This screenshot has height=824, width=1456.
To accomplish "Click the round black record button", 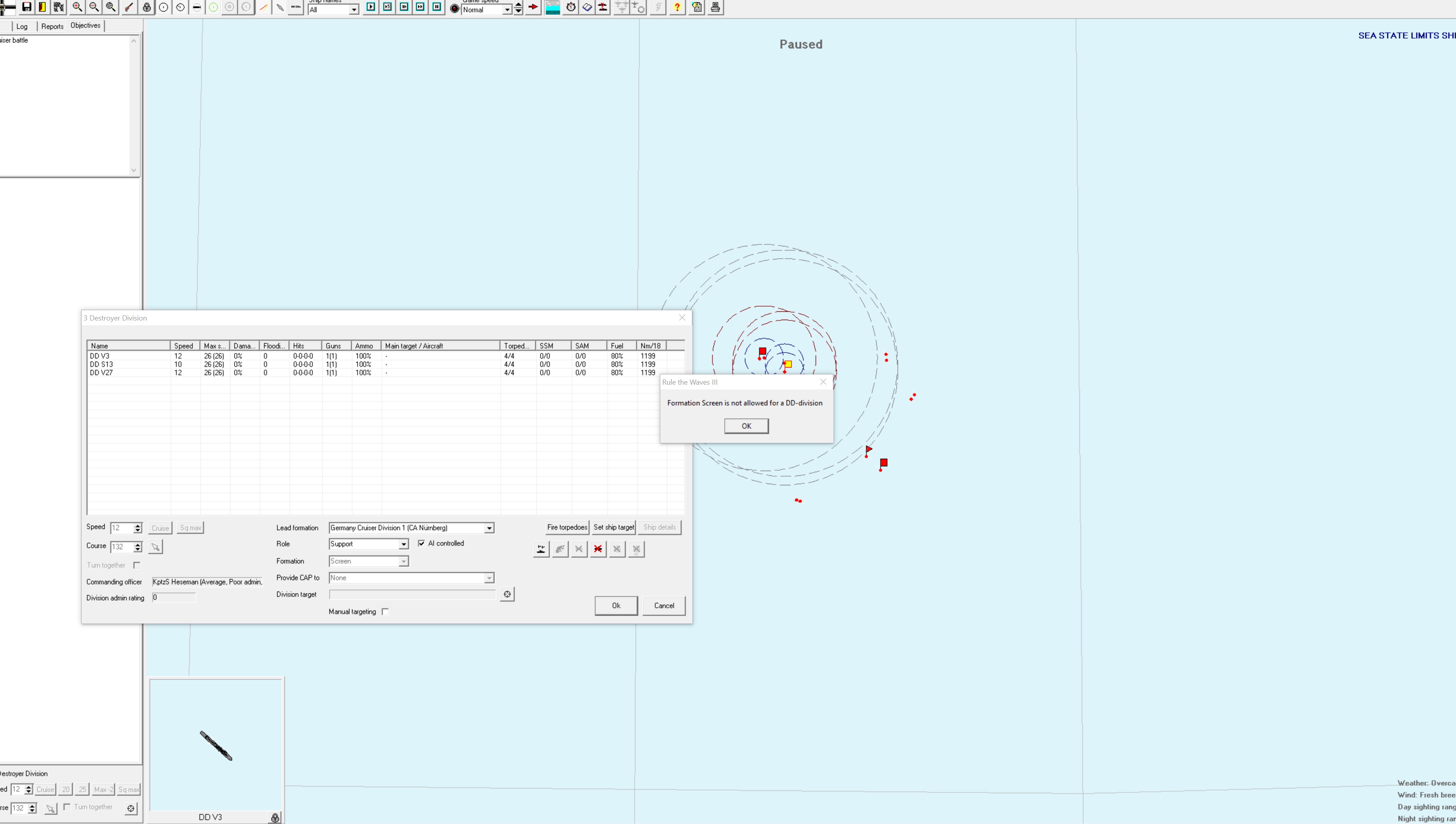I will click(454, 8).
